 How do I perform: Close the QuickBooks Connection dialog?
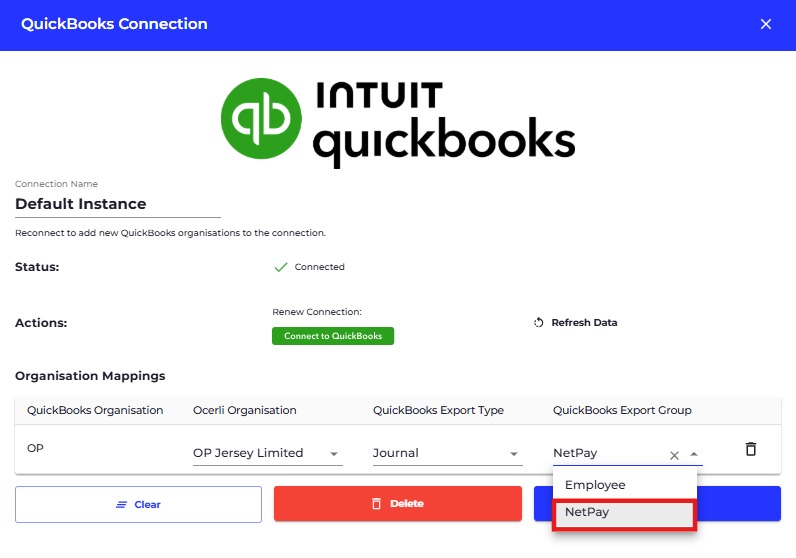766,24
